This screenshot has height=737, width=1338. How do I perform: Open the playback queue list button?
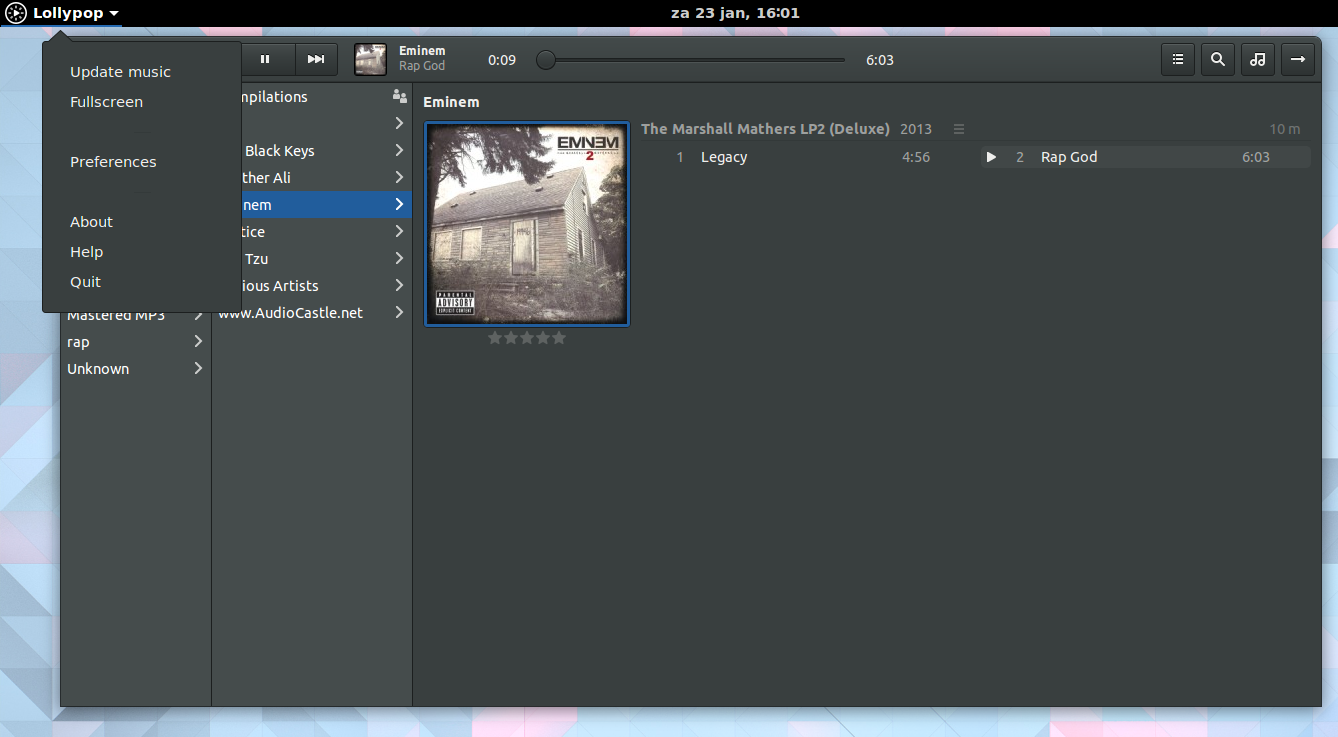1178,59
